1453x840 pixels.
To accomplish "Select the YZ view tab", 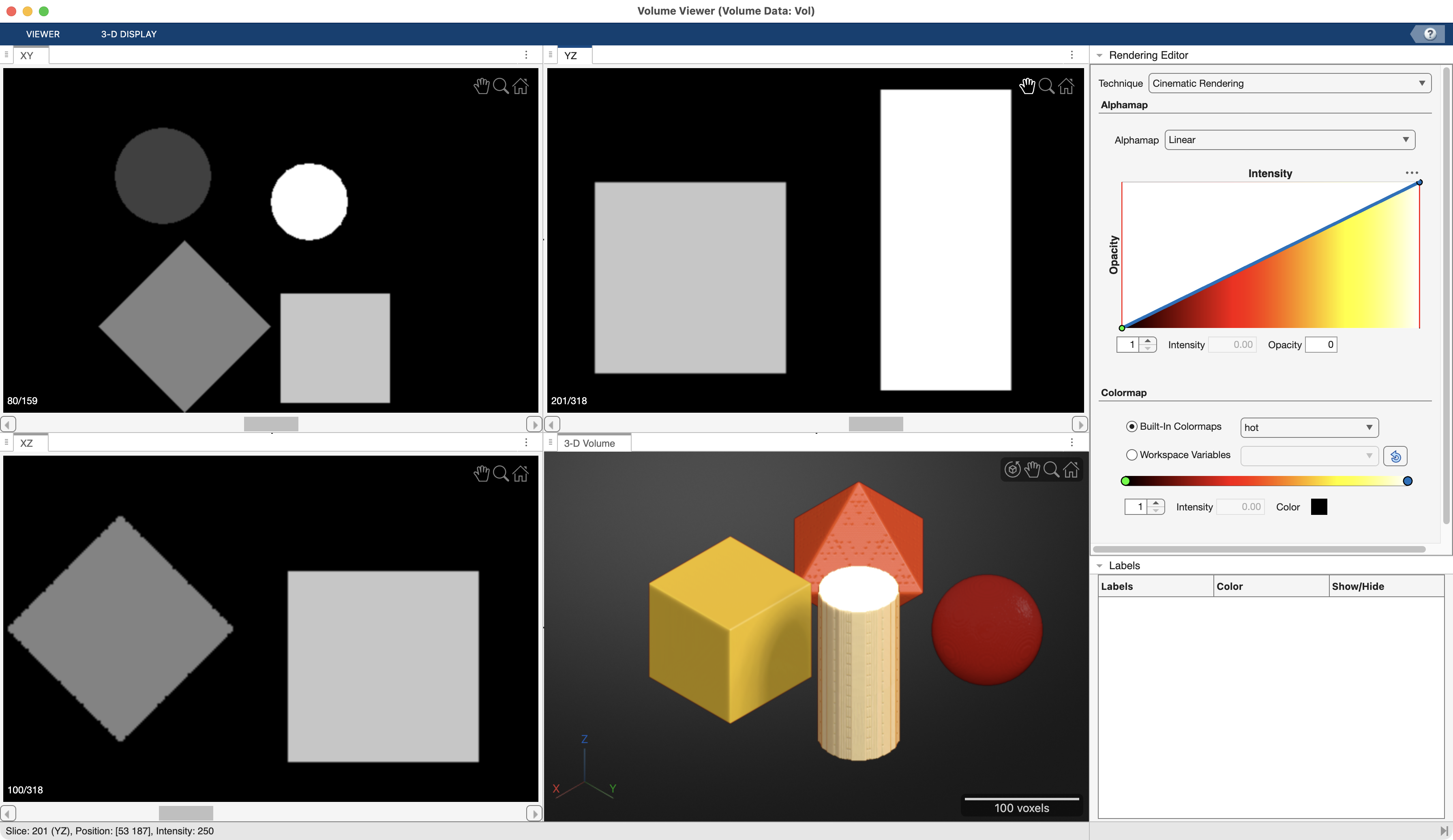I will coord(571,56).
